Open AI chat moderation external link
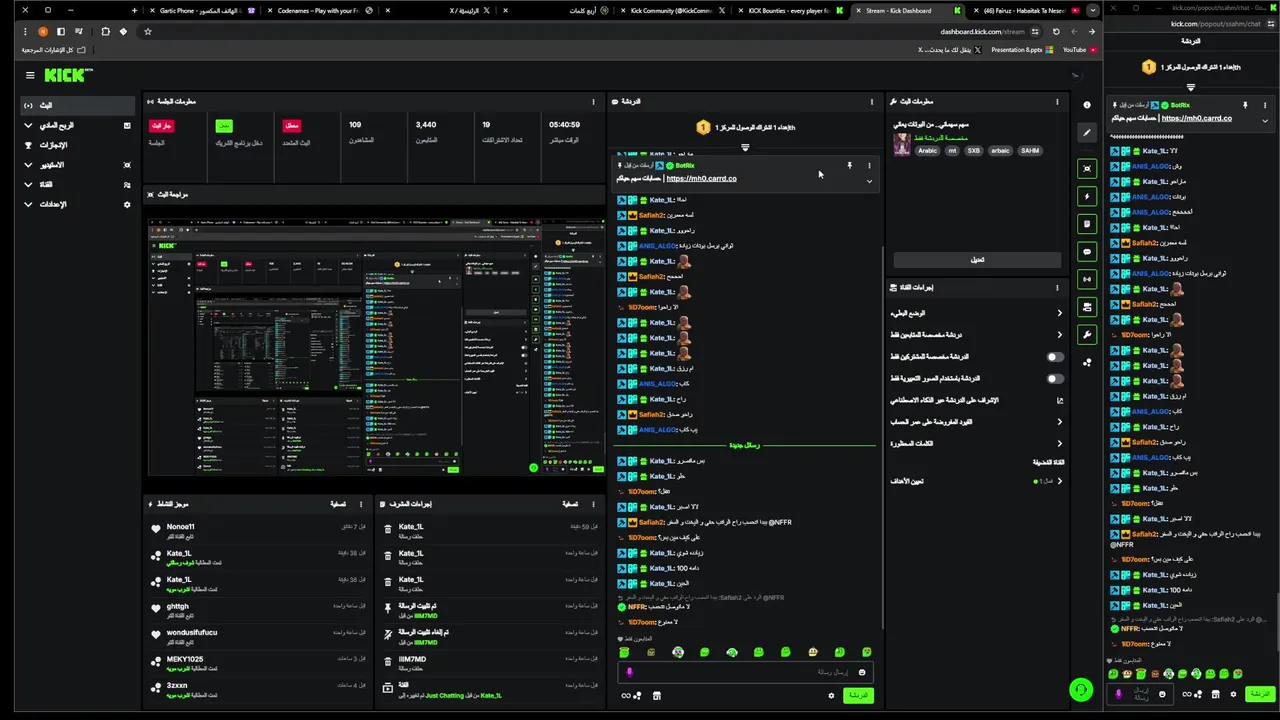 pos(1059,400)
